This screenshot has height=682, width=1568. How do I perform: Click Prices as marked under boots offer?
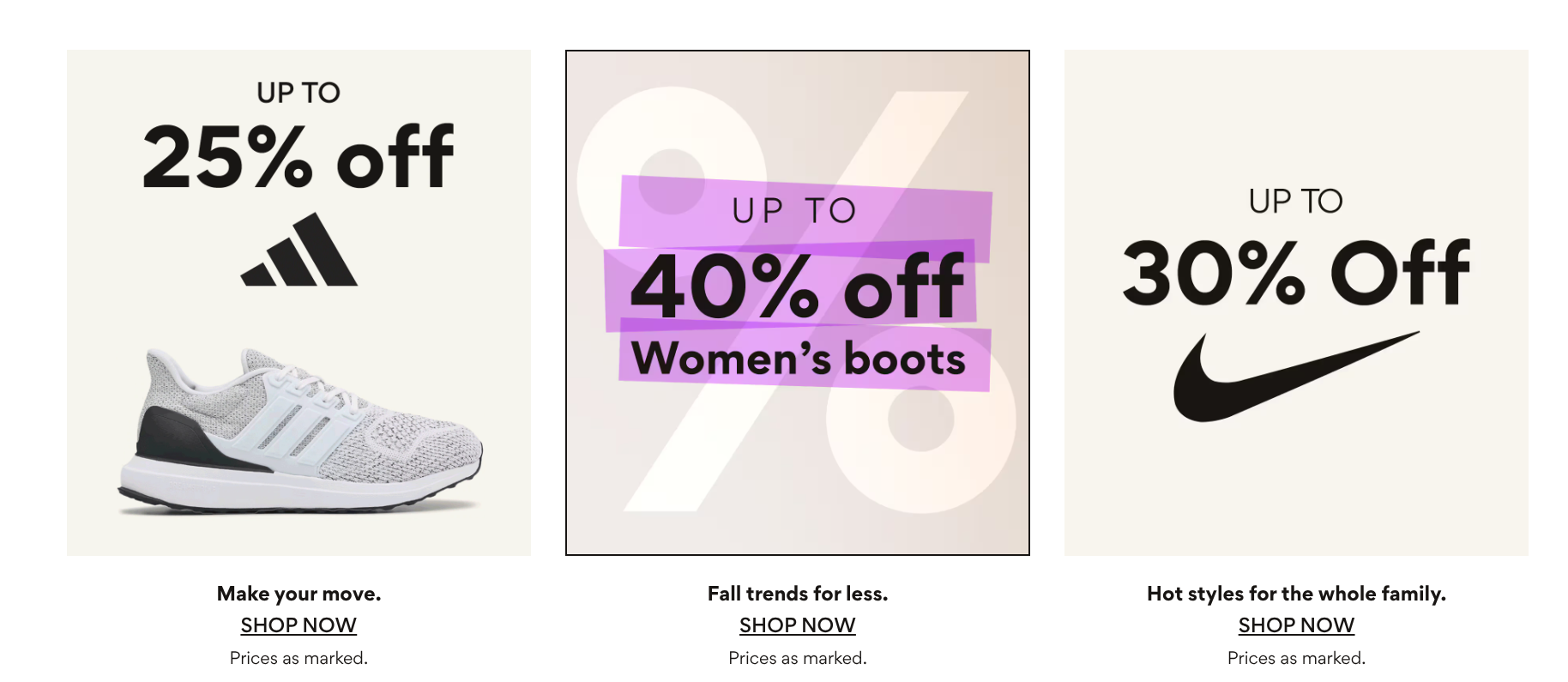(x=798, y=658)
